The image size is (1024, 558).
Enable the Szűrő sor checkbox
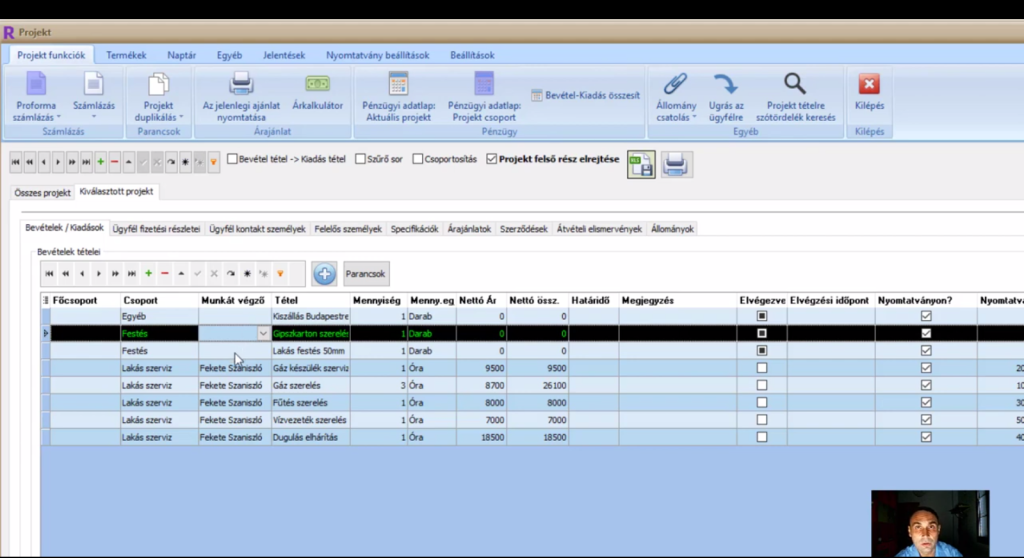(361, 158)
